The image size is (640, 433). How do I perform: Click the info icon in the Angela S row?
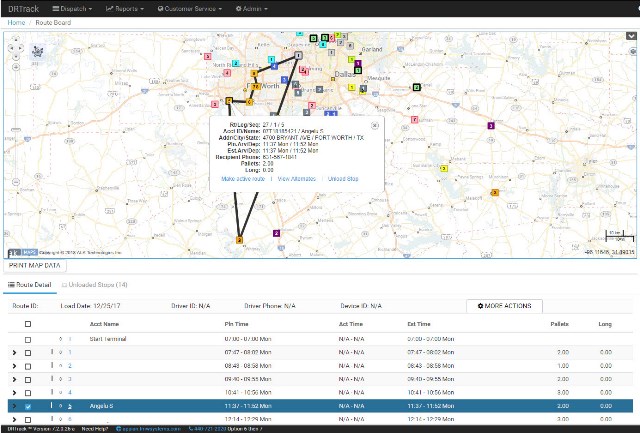coord(59,407)
